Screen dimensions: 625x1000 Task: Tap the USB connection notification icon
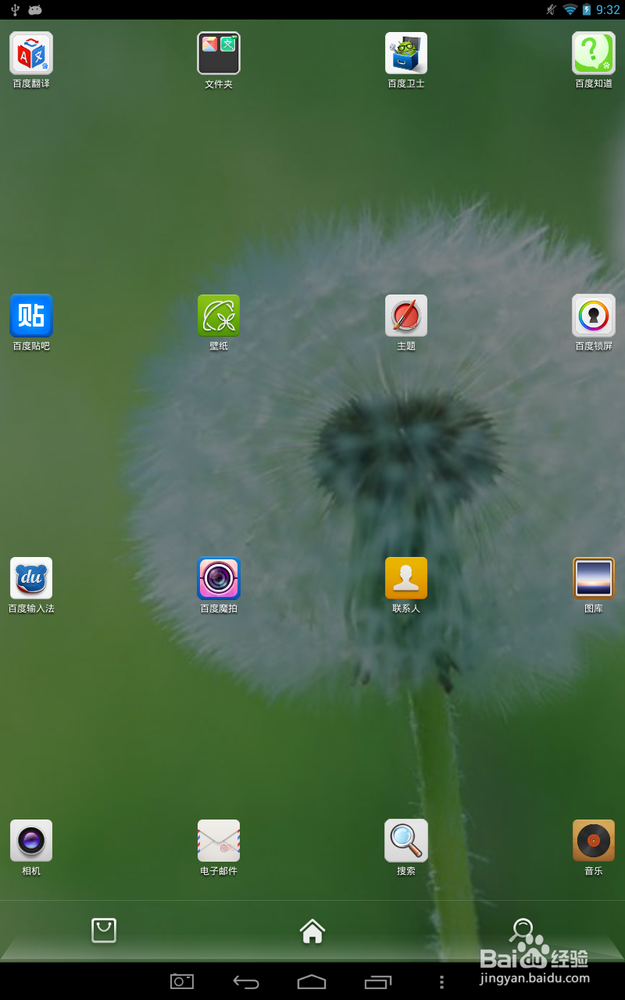coord(15,10)
